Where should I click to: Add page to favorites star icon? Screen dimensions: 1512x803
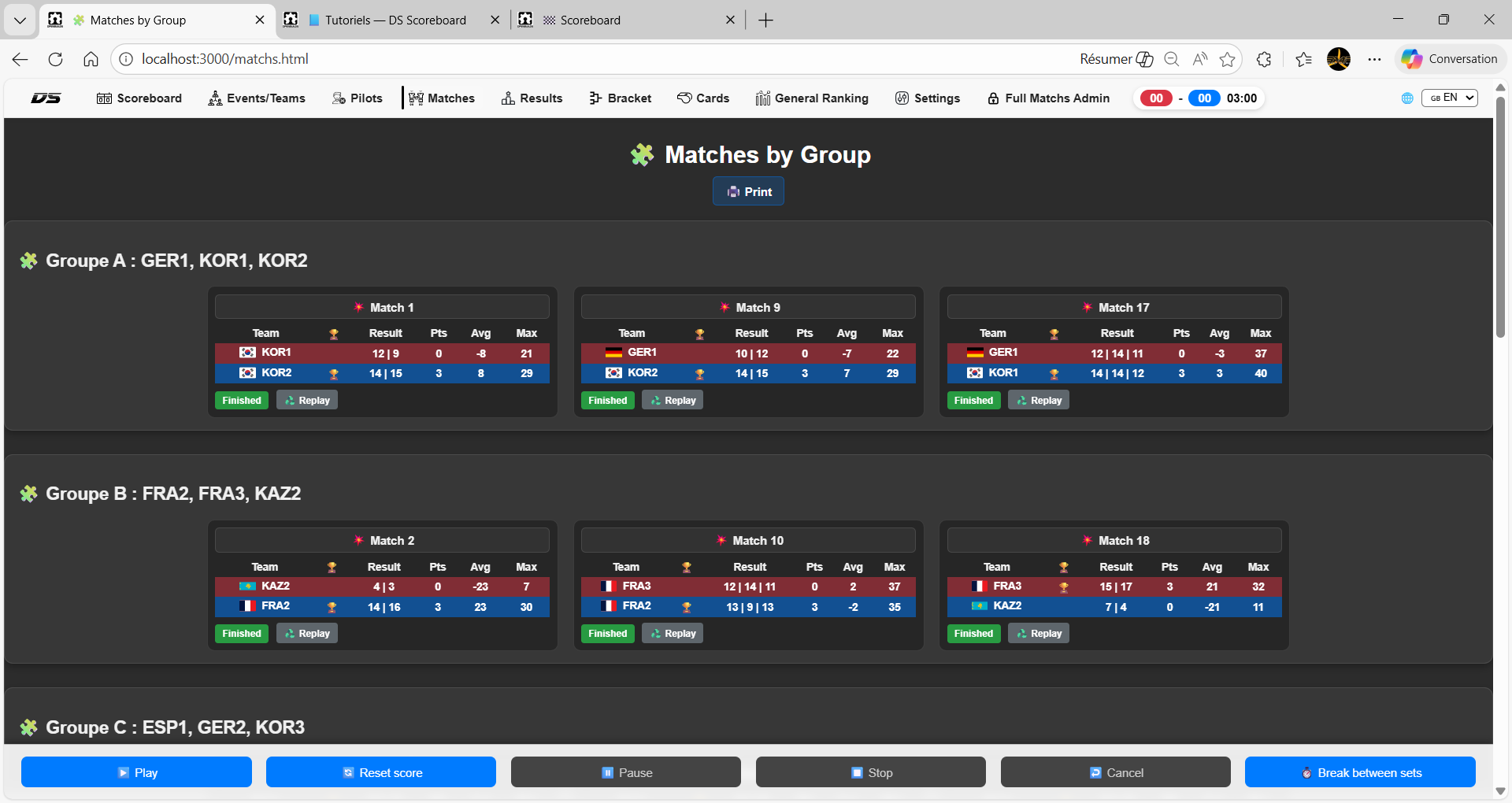click(x=1227, y=59)
